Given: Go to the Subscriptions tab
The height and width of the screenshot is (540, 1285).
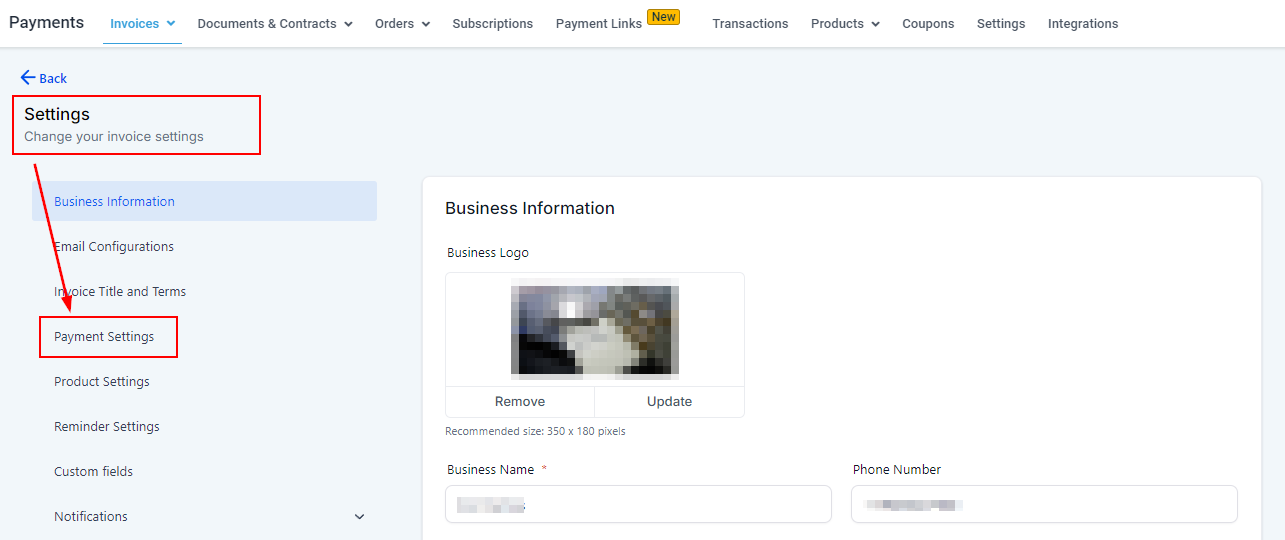Looking at the screenshot, I should click(492, 23).
